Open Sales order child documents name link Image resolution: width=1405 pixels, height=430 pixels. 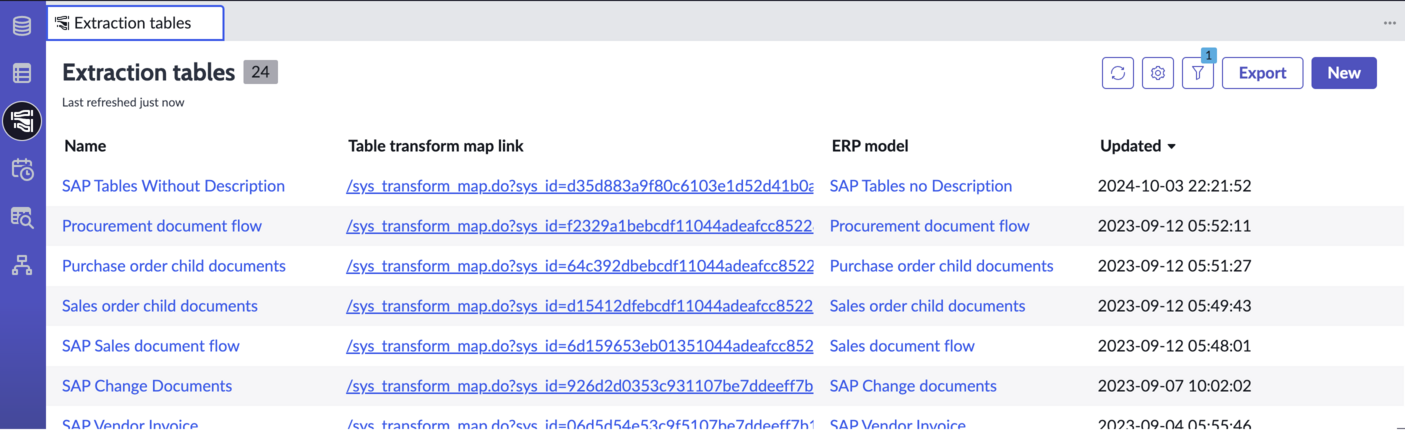click(x=160, y=306)
